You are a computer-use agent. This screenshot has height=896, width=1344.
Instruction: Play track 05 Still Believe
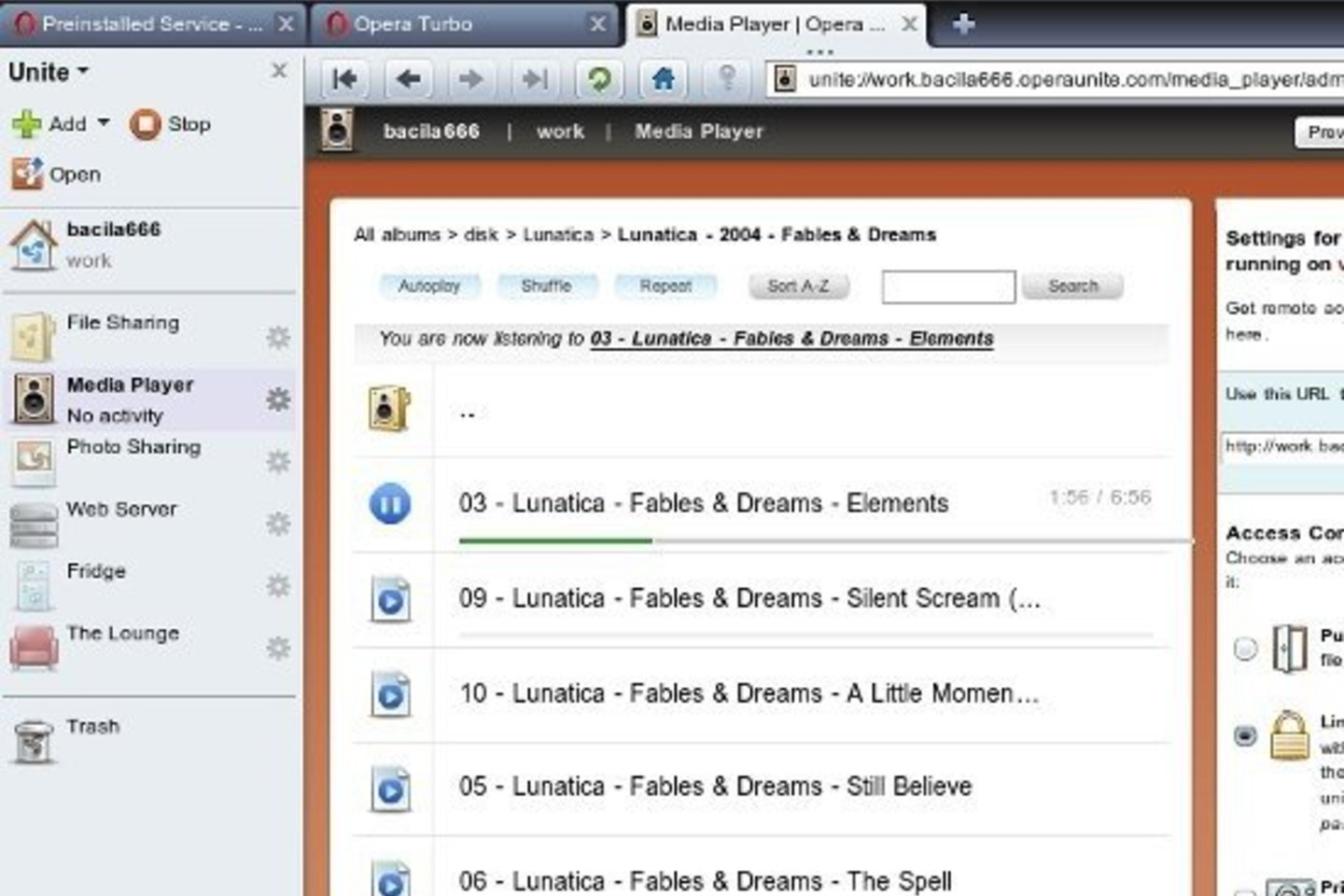coord(390,788)
